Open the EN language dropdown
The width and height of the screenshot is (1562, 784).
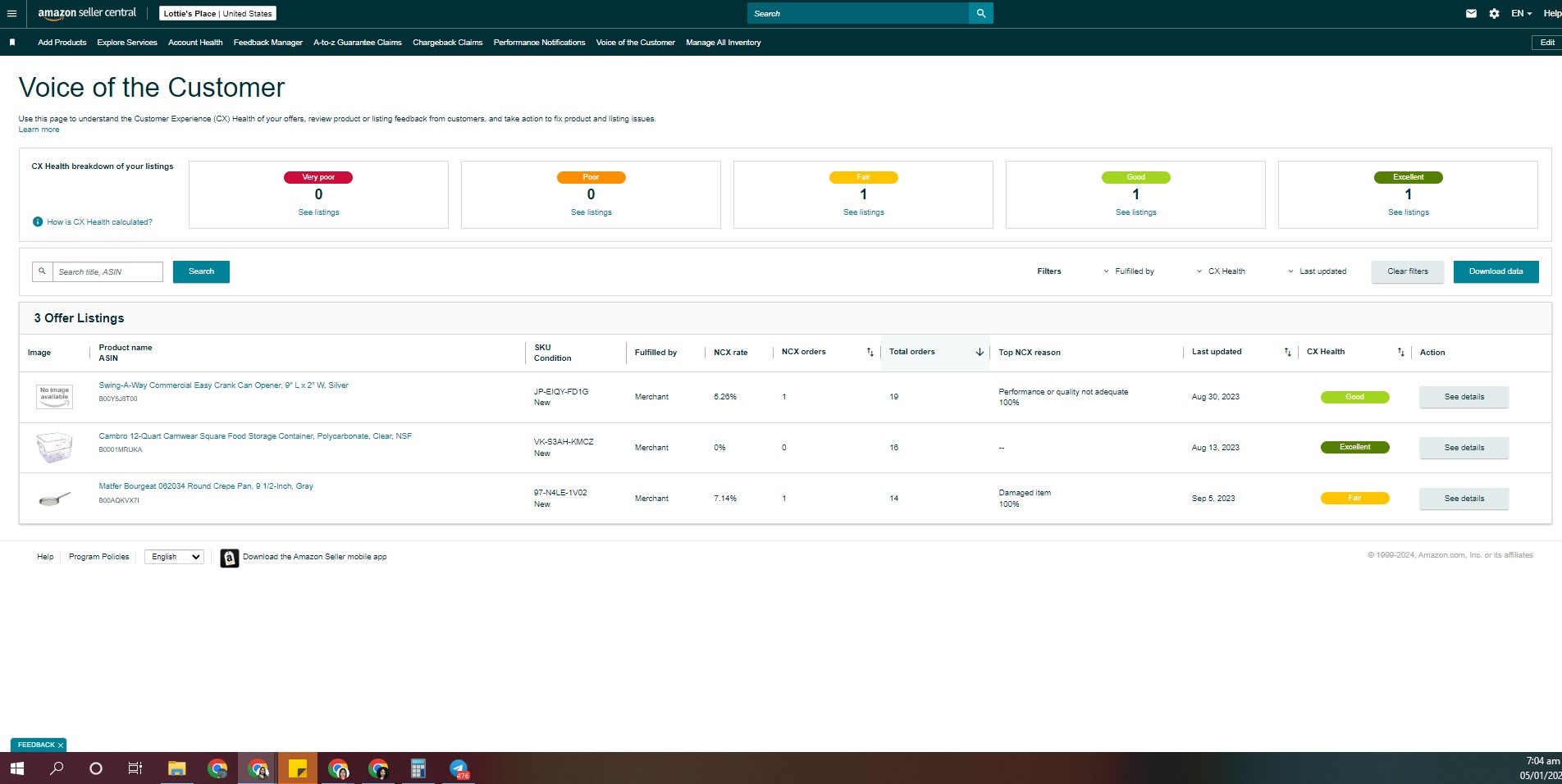coord(1521,13)
